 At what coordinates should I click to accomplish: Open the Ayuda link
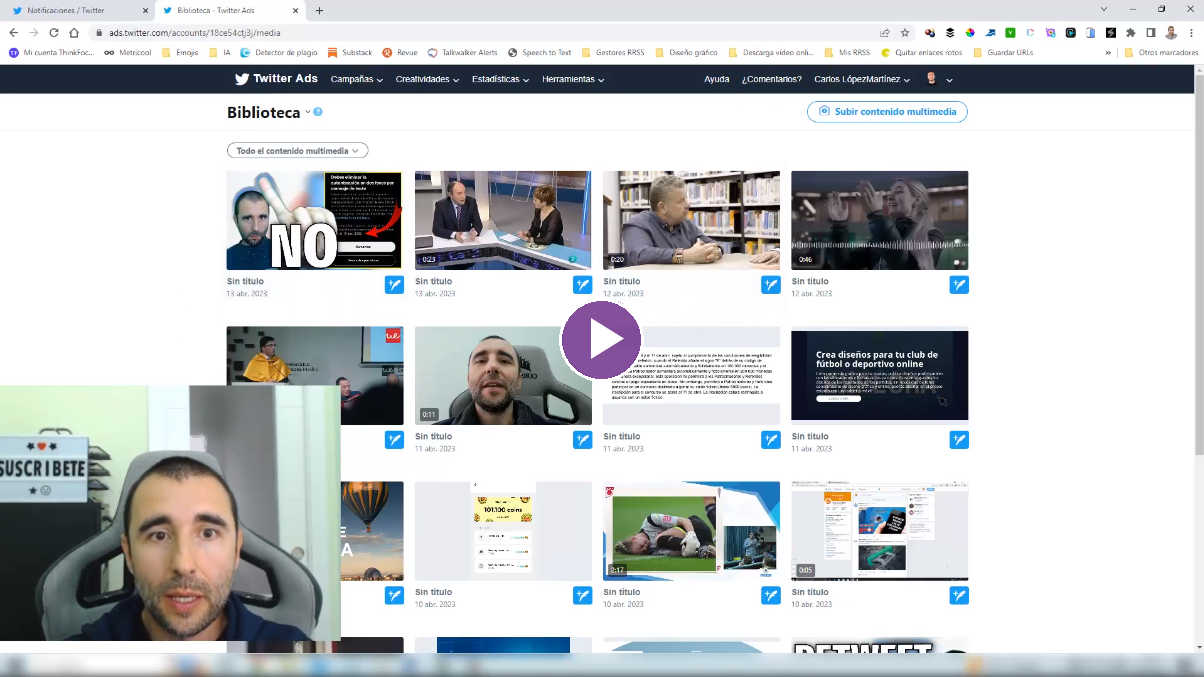(x=716, y=79)
